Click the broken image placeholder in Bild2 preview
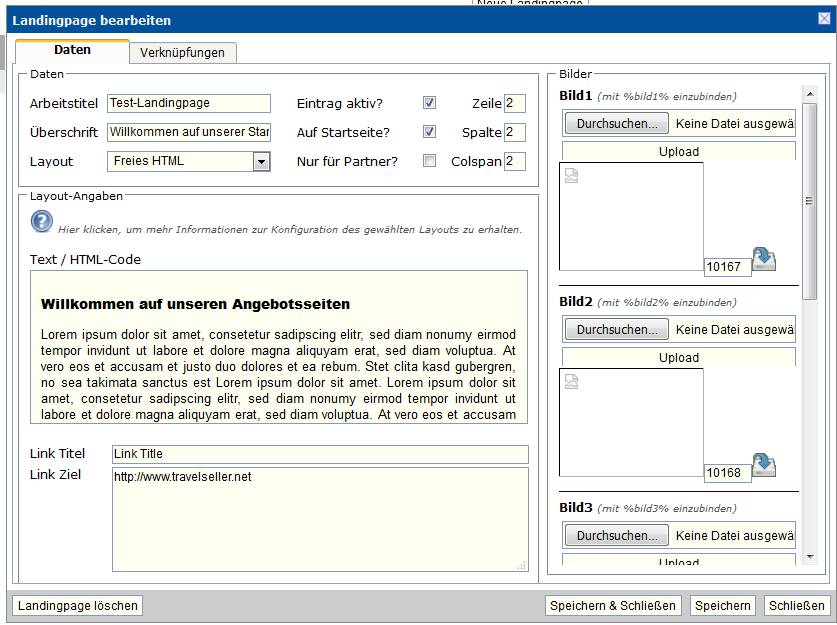The height and width of the screenshot is (625, 837). pos(572,381)
